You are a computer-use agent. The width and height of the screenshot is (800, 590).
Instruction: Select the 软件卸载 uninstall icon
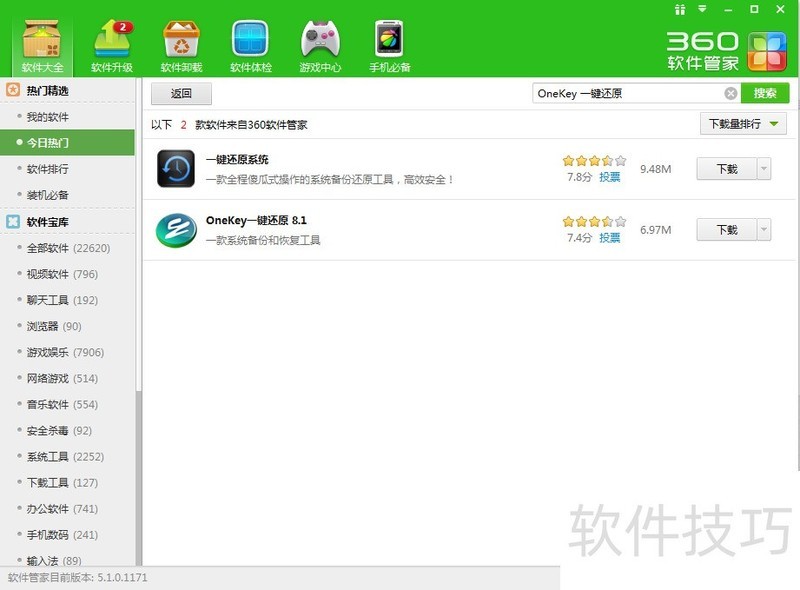pyautogui.click(x=181, y=46)
